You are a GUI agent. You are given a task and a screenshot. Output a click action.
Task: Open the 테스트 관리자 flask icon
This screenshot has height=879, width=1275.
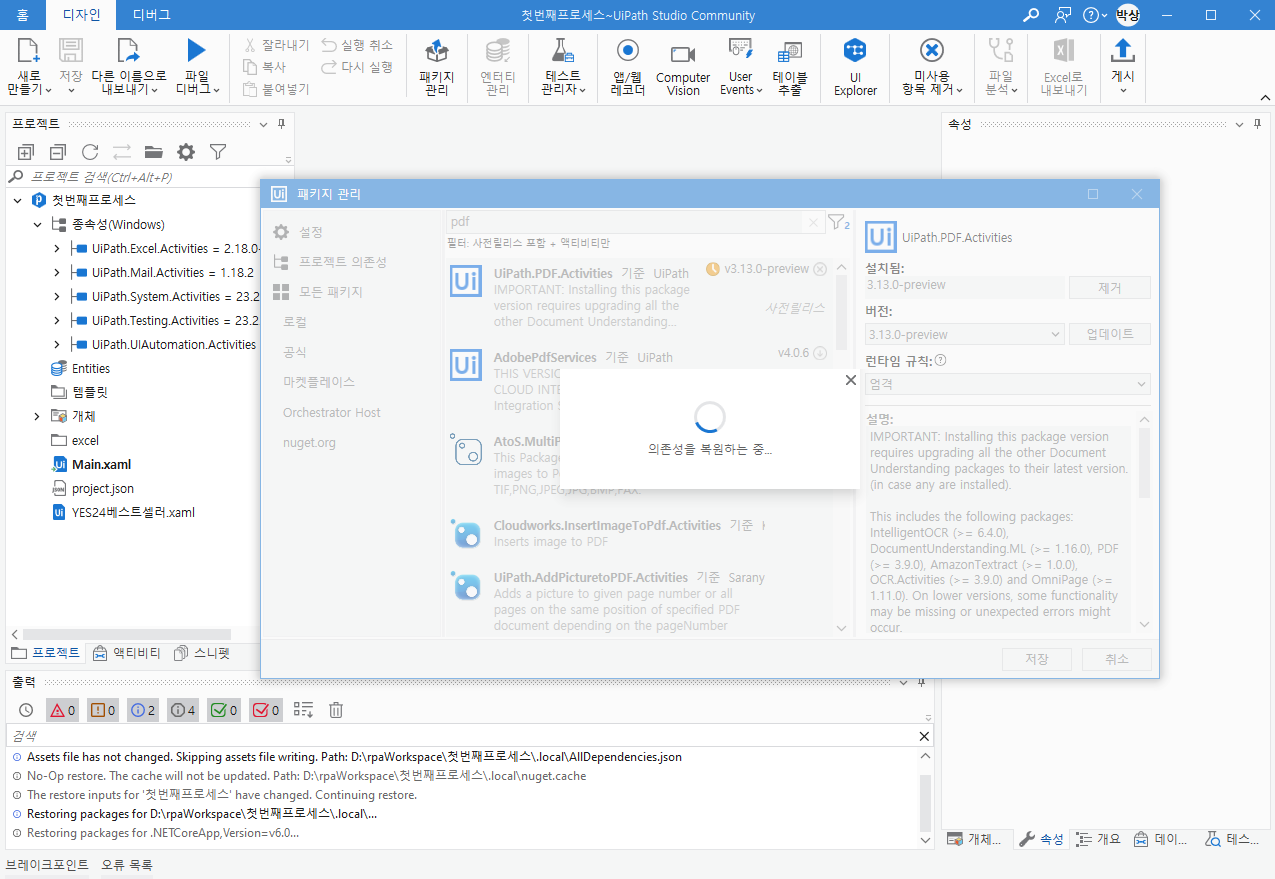coord(563,51)
